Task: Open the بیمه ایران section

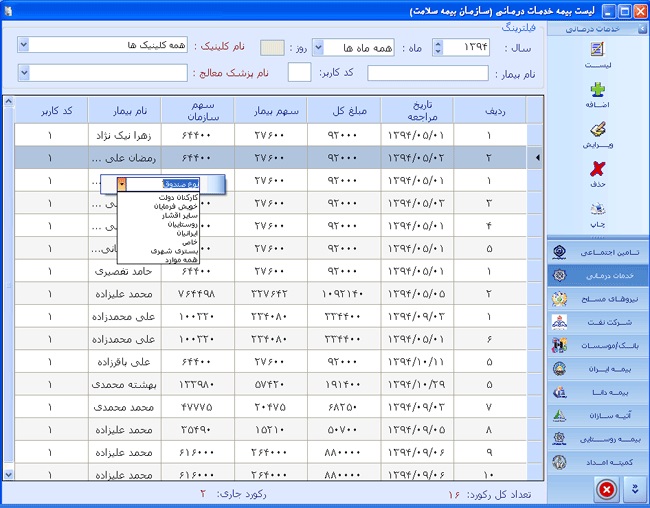Action: pos(598,369)
